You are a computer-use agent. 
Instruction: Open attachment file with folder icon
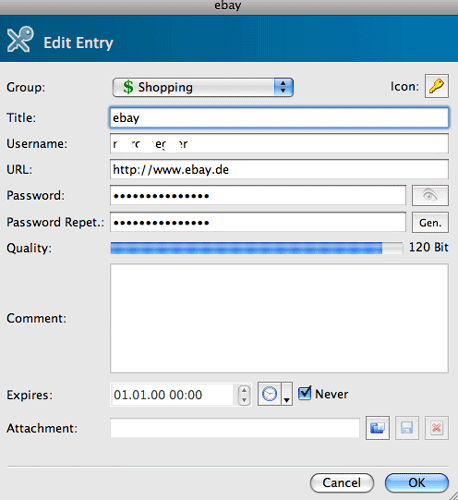(x=378, y=428)
